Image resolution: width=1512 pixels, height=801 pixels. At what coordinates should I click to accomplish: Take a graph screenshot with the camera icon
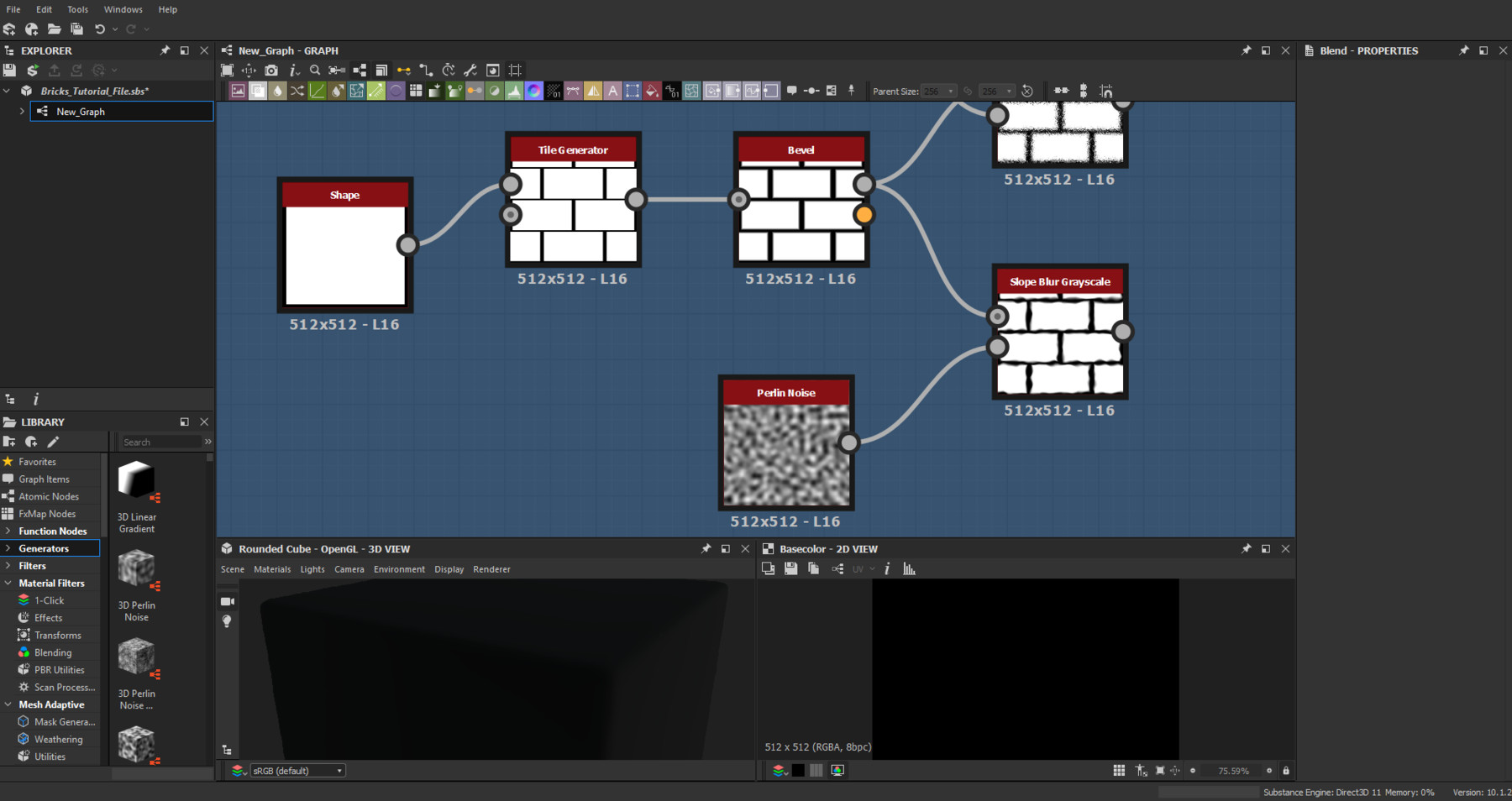[x=271, y=71]
